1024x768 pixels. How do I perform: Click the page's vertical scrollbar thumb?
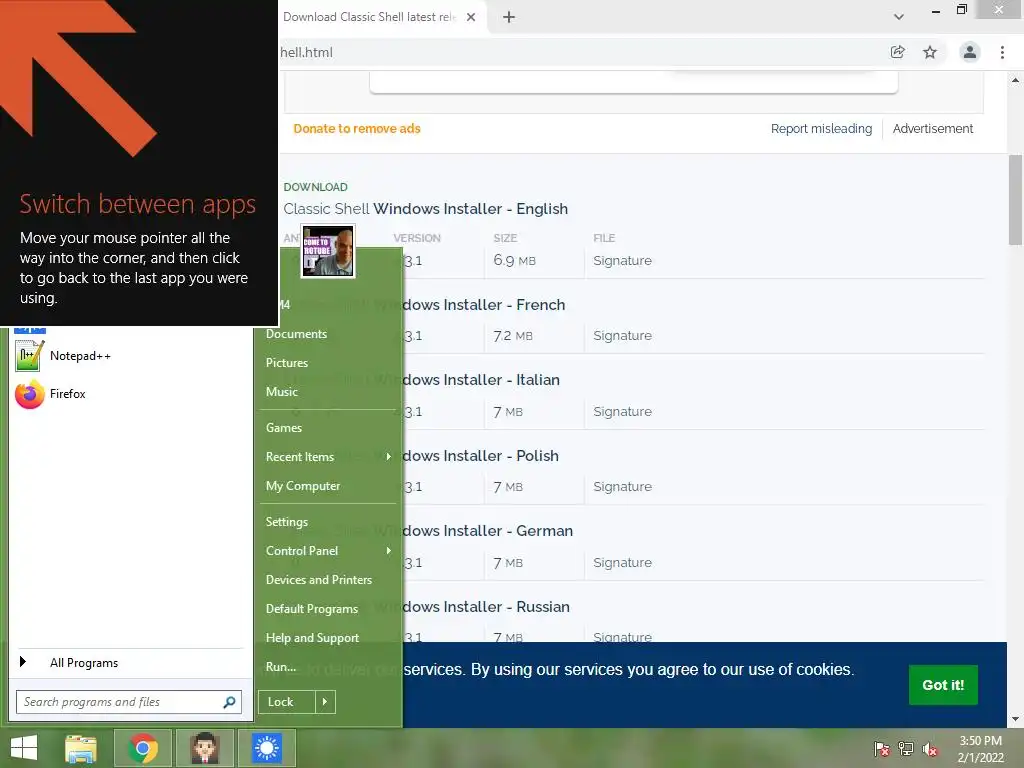[x=1015, y=200]
